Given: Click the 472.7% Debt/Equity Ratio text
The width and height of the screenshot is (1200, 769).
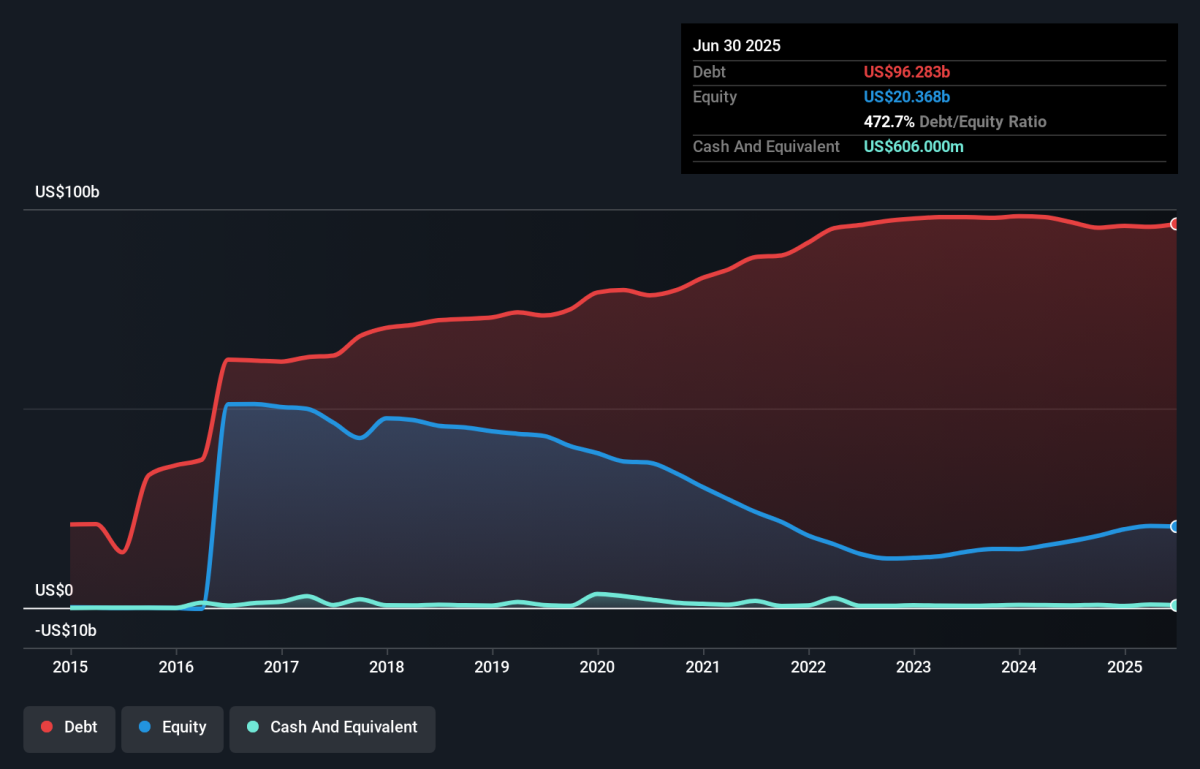Looking at the screenshot, I should tap(955, 122).
